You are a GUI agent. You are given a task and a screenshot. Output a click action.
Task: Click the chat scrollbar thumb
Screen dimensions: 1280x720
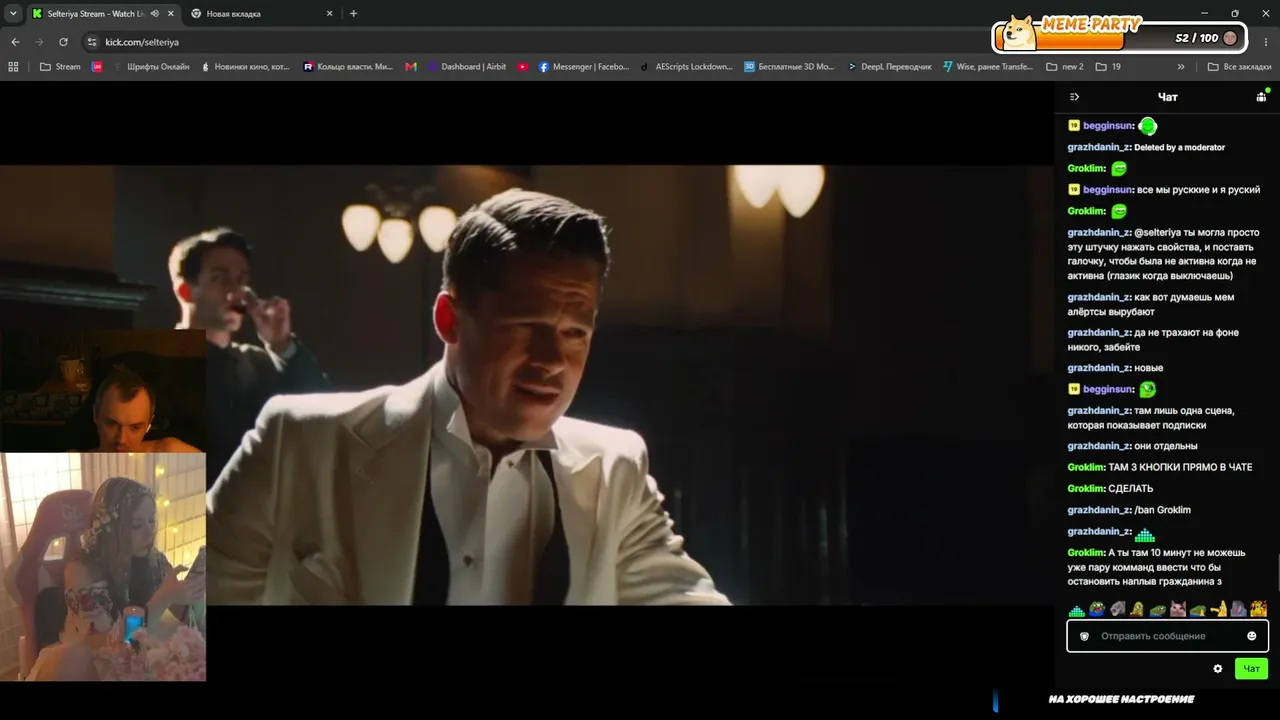[x=1277, y=570]
